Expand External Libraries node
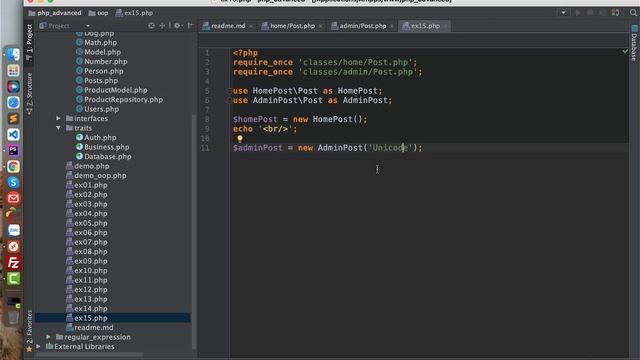The image size is (640, 360). (38, 346)
